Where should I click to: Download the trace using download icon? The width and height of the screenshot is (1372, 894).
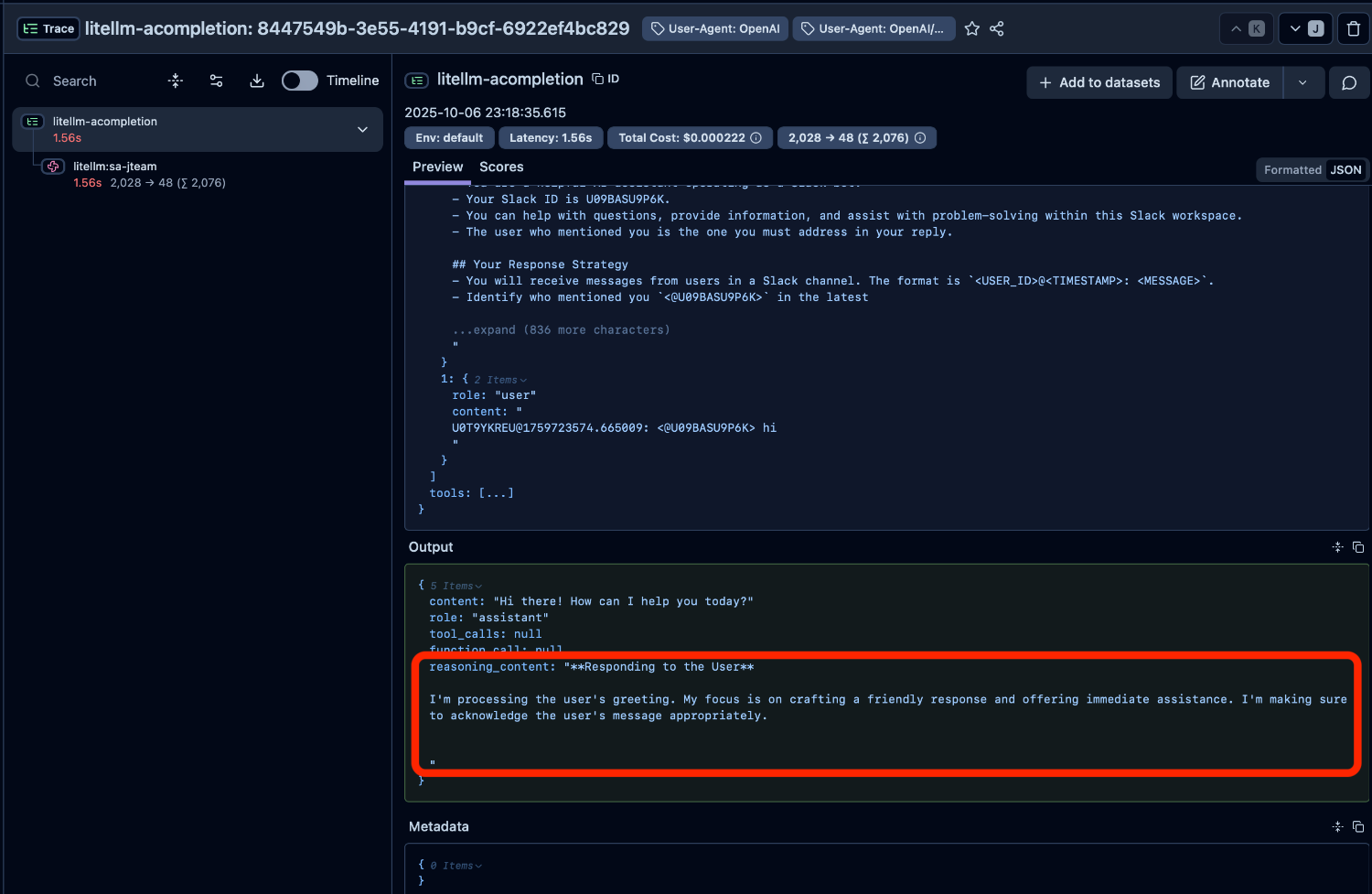click(x=257, y=81)
